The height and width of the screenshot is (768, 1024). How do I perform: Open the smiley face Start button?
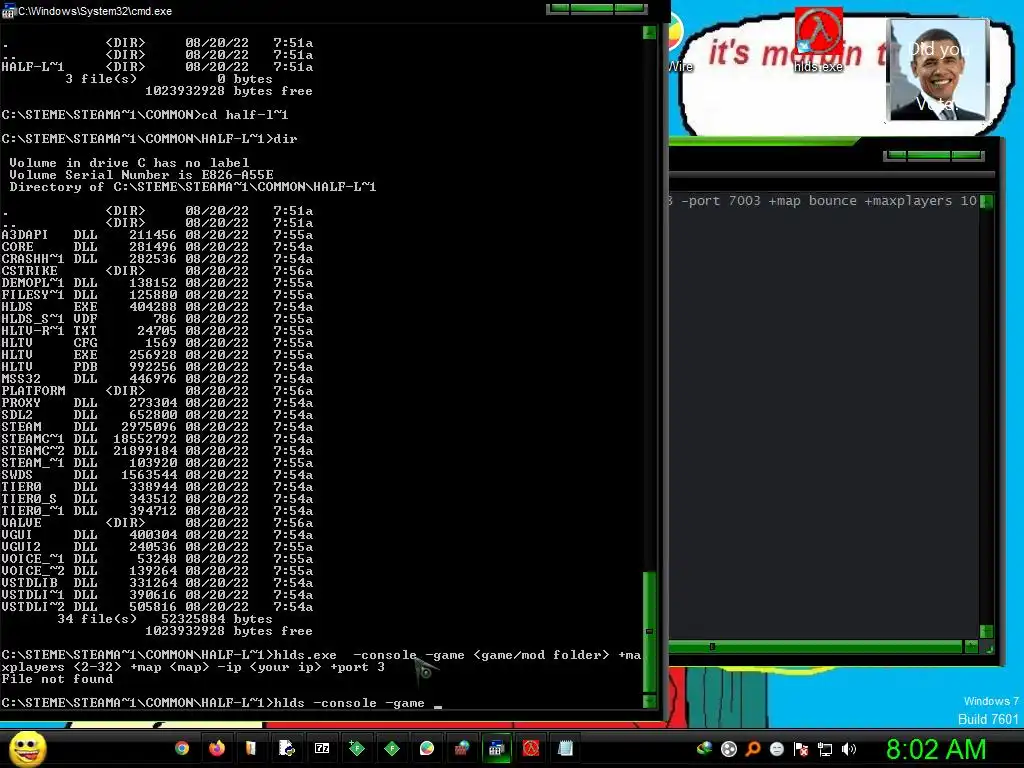pos(27,748)
